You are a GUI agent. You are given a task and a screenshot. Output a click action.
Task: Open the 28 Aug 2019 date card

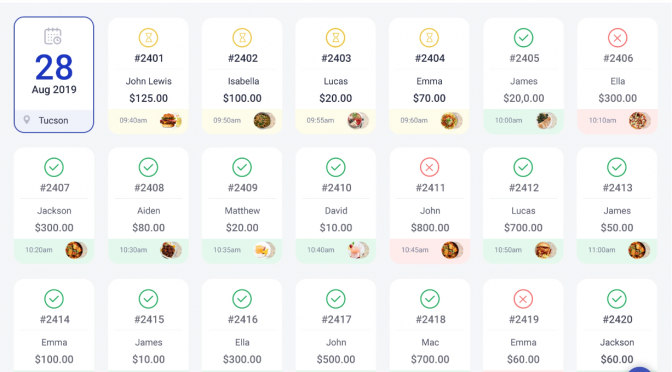coord(54,75)
